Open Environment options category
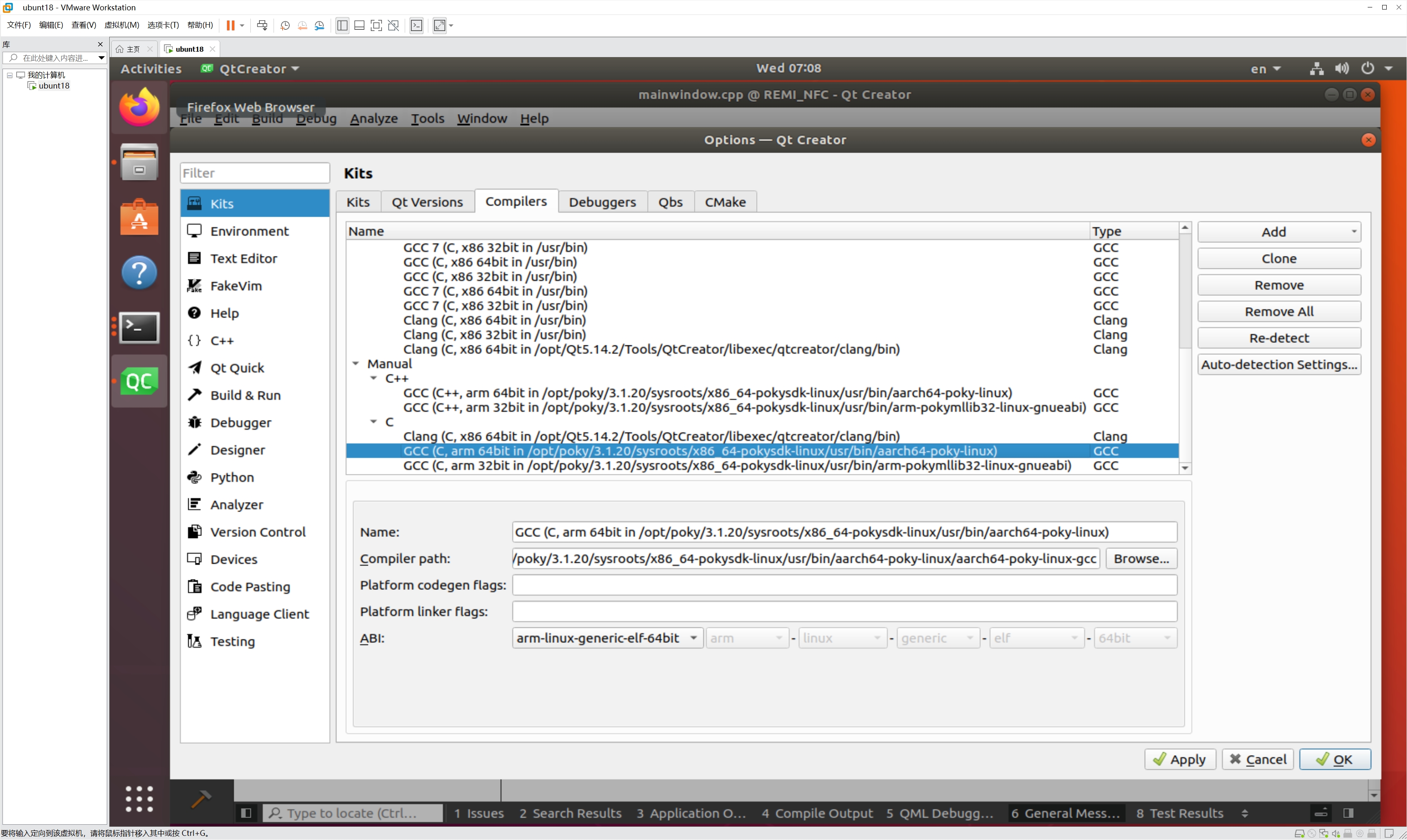The height and width of the screenshot is (840, 1407). pyautogui.click(x=255, y=231)
